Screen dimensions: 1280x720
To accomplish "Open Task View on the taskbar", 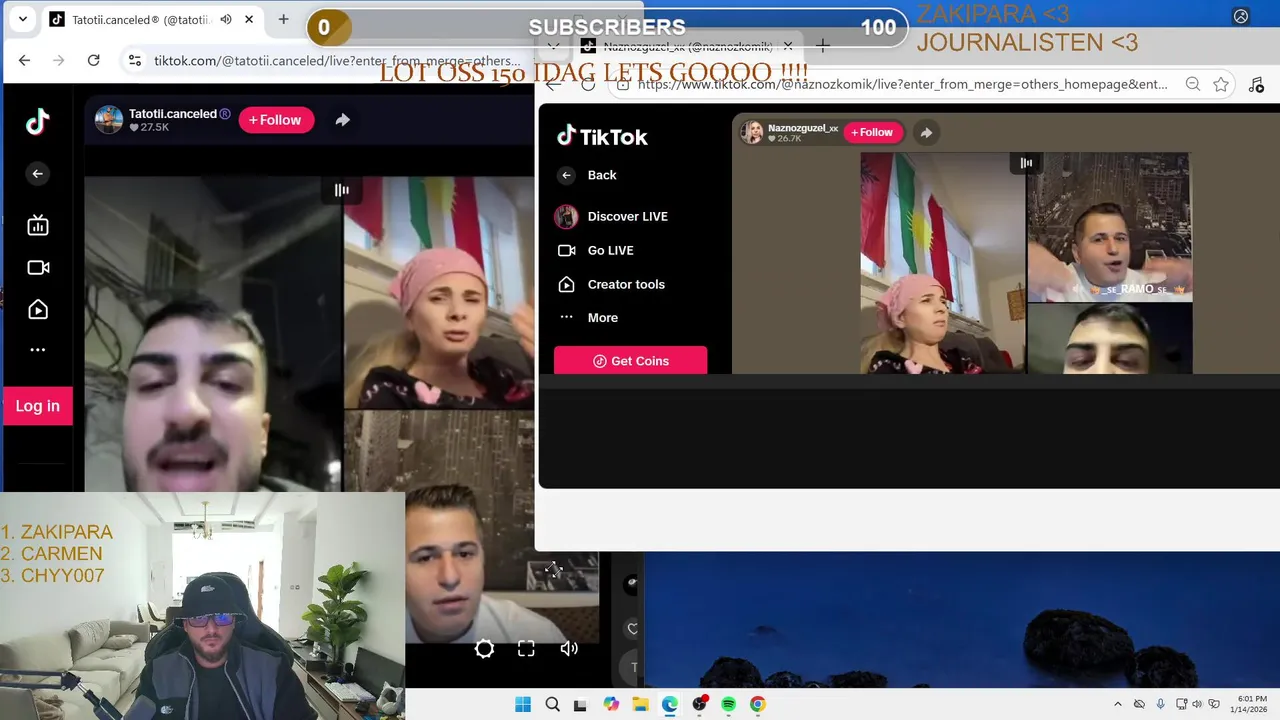I will pos(580,704).
